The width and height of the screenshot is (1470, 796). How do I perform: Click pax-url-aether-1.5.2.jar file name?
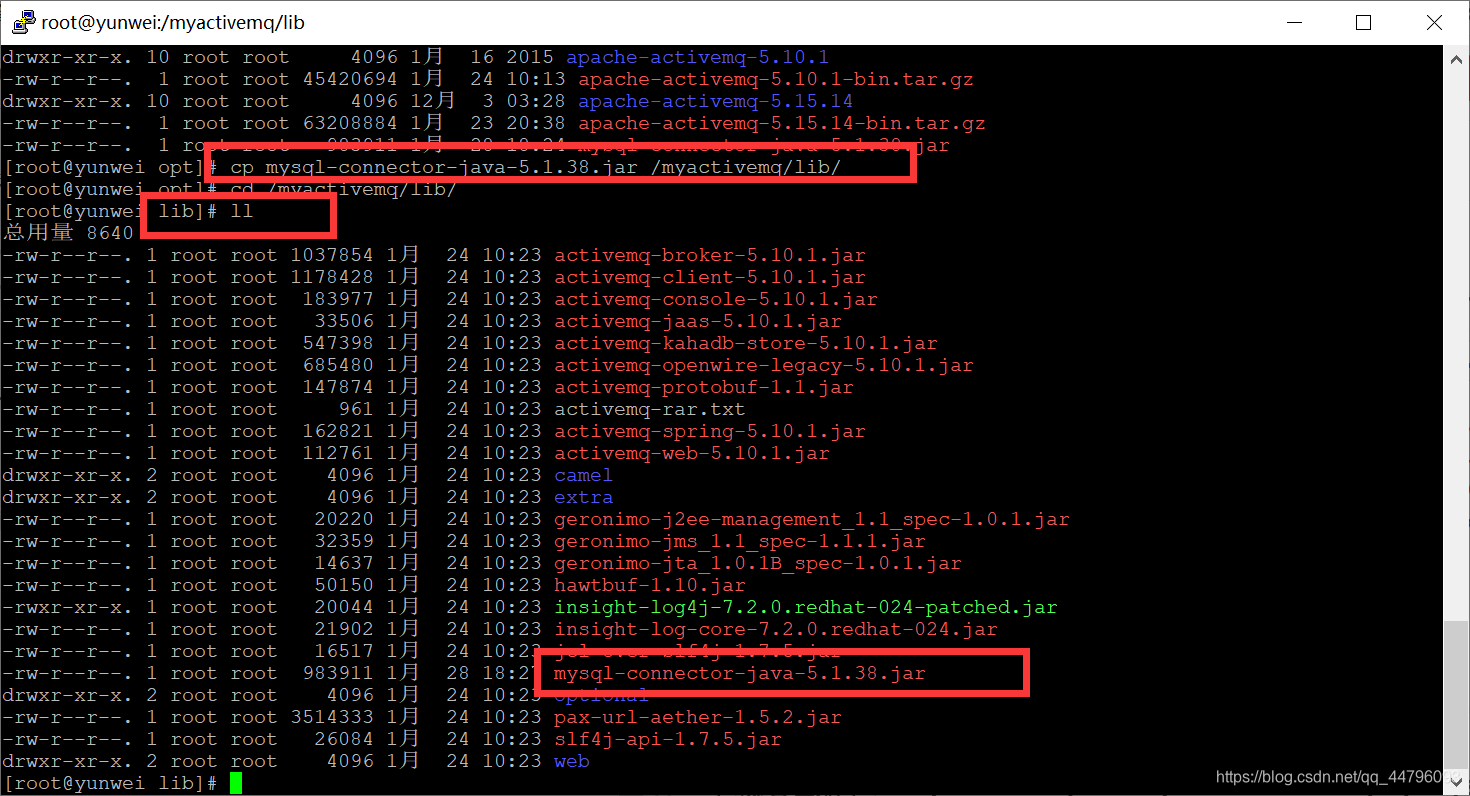pos(697,717)
